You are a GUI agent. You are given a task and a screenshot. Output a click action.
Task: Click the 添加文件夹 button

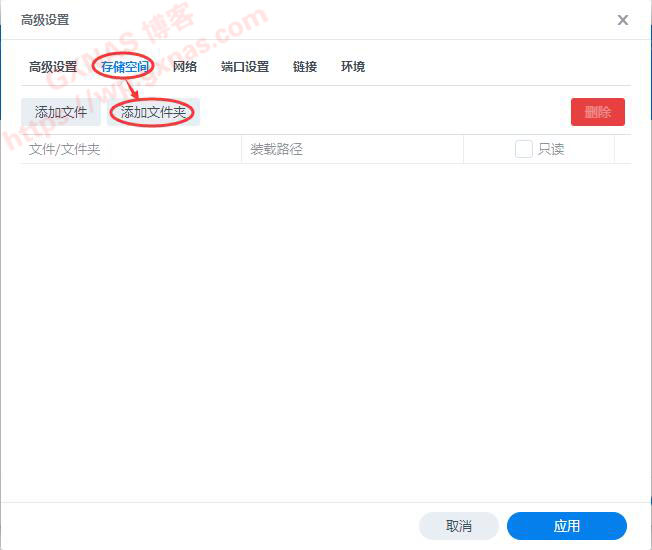(x=154, y=112)
